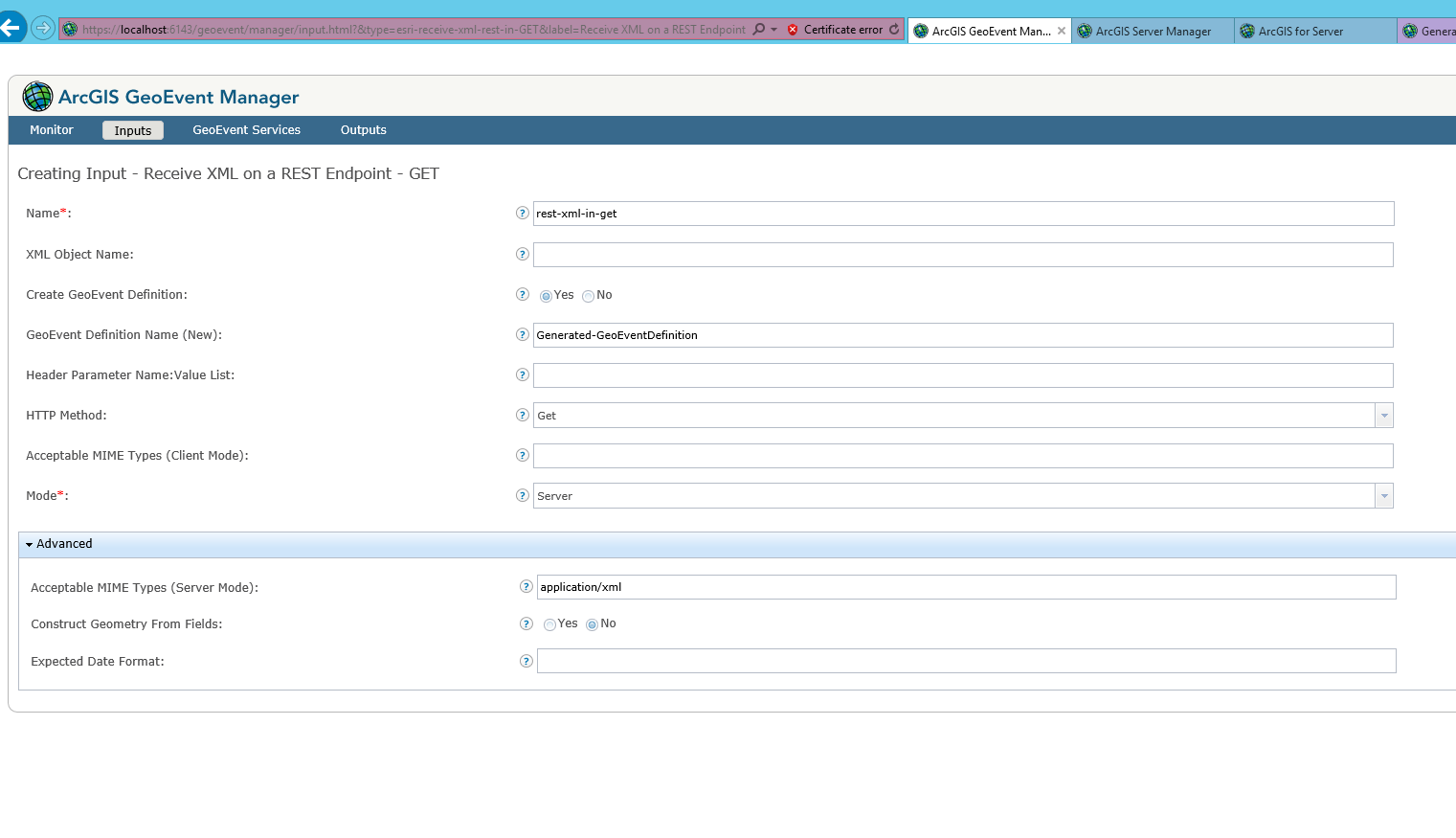Open the HTTP Method dropdown
Viewport: 1456px width, 838px height.
1383,416
